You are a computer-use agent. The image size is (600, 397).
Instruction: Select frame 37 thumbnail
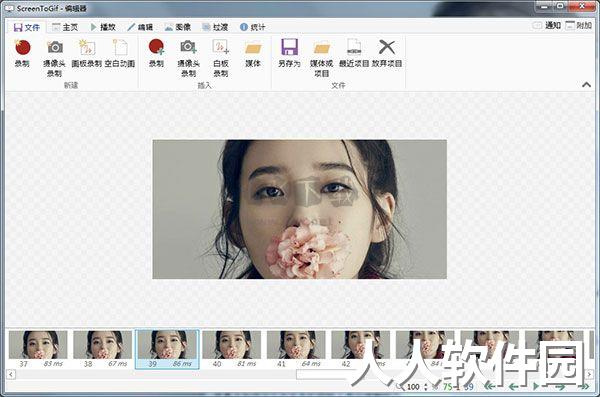(38, 349)
